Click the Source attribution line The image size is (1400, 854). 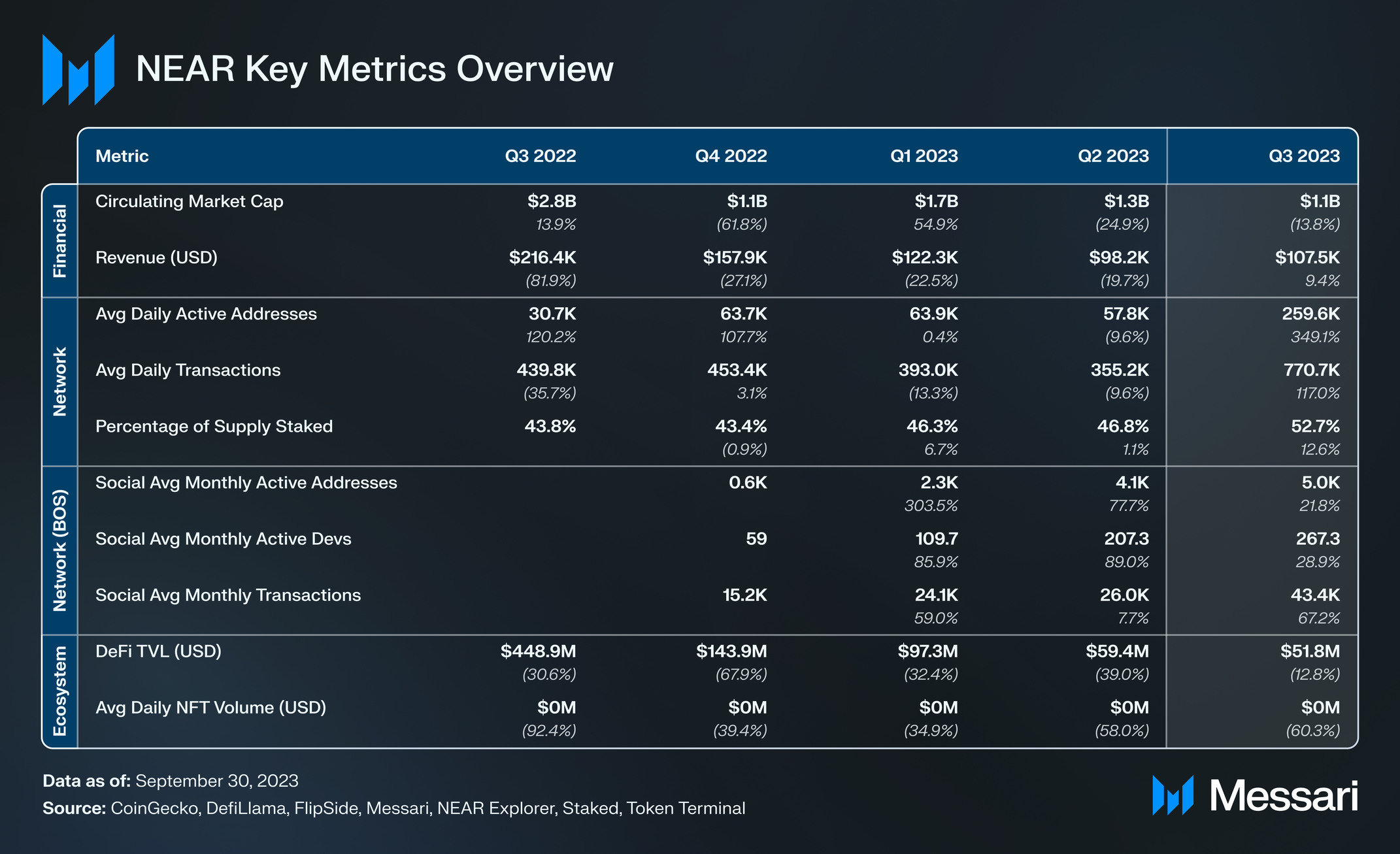(393, 808)
